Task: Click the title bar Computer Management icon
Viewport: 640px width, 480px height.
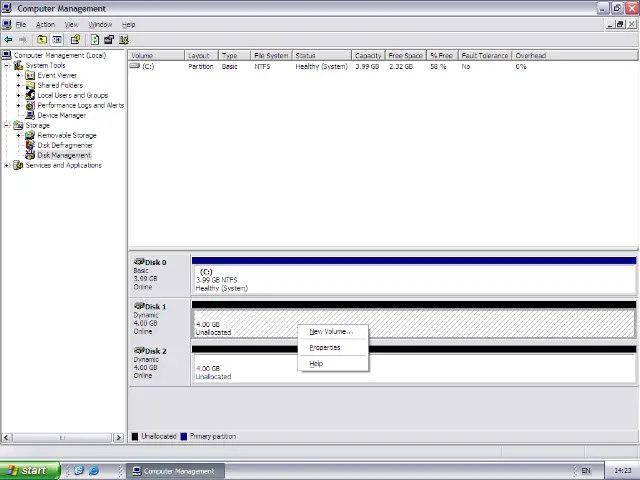Action: (x=7, y=8)
